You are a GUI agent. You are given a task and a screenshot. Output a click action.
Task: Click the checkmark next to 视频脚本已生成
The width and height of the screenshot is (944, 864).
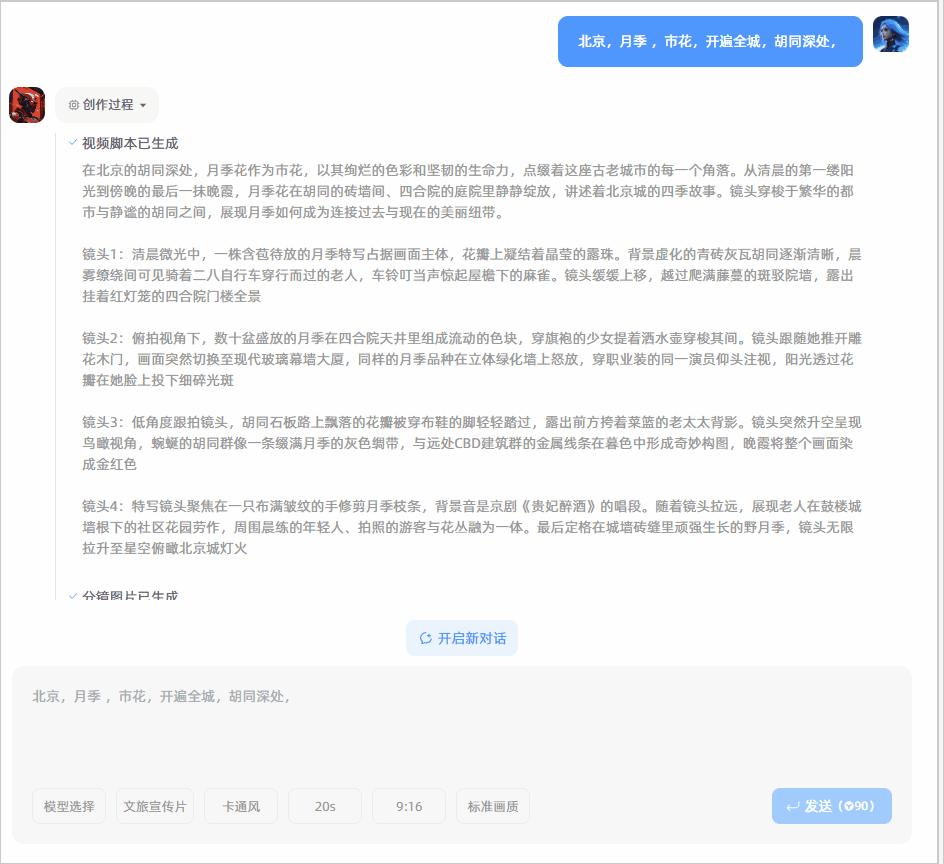click(73, 143)
